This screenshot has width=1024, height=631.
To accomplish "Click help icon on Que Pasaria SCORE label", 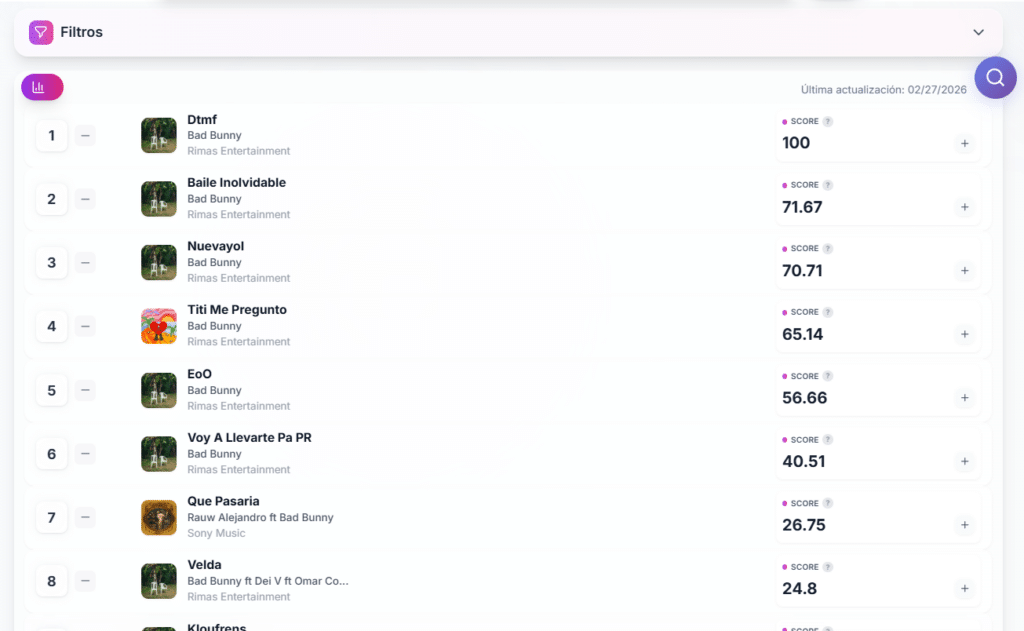I will coord(828,504).
